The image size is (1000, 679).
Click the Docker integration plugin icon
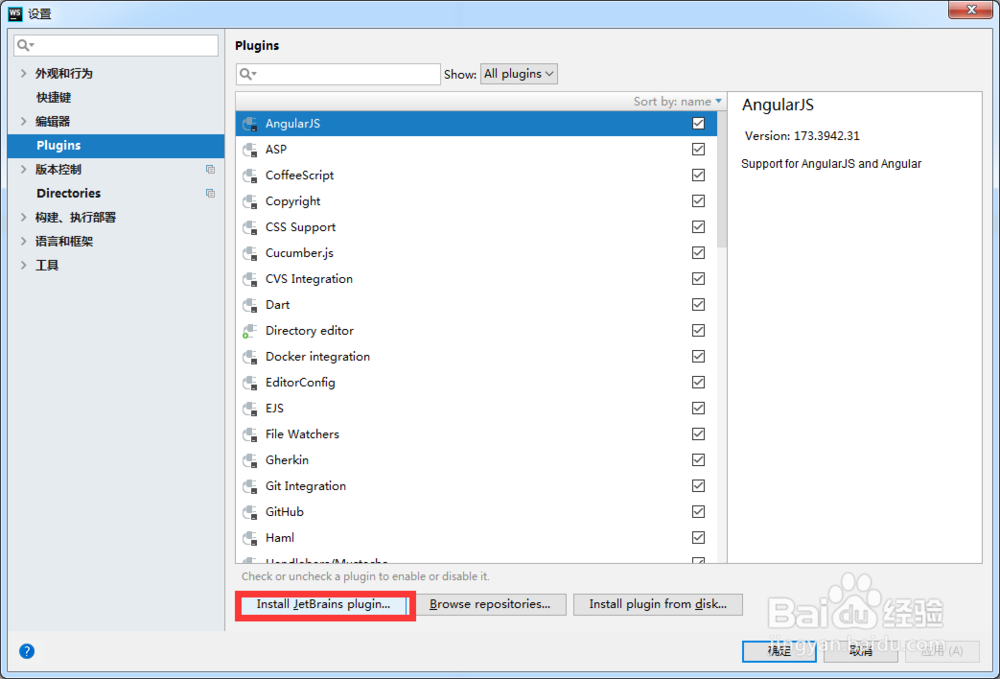point(250,357)
